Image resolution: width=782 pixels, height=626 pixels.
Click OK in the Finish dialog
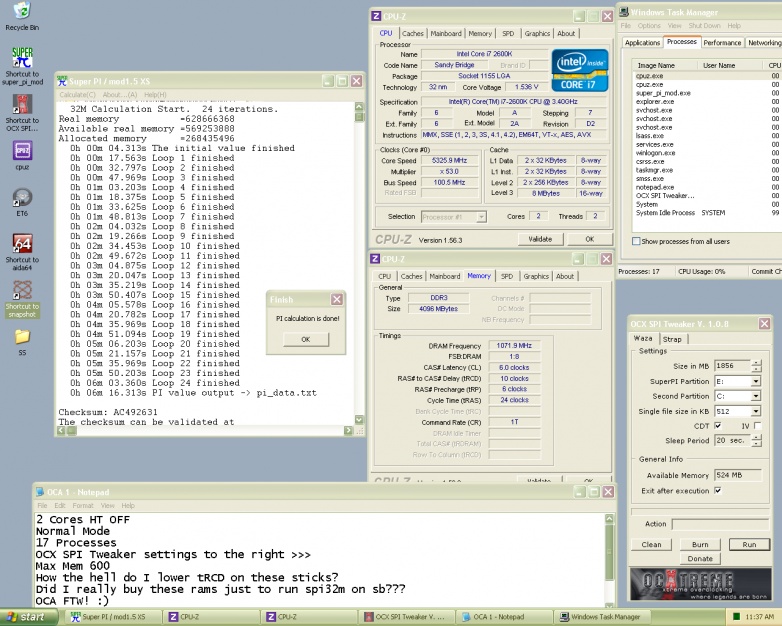click(305, 339)
